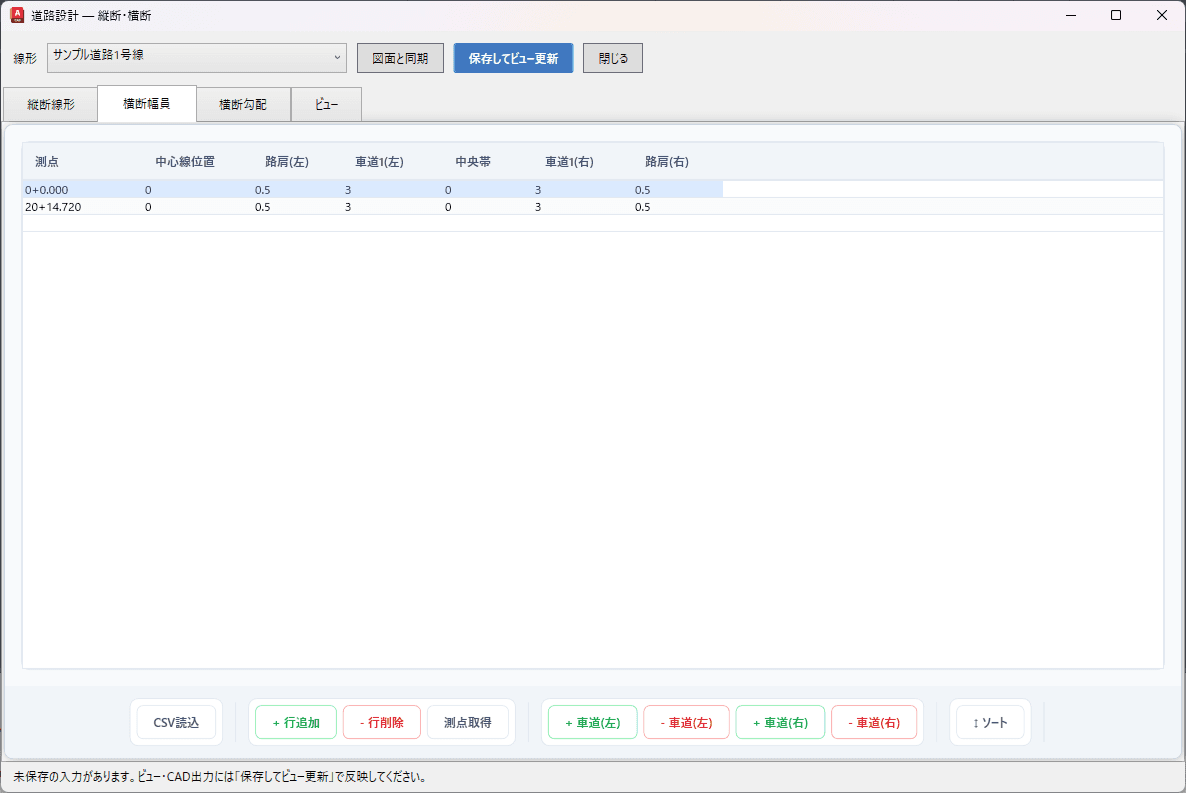Click the 図面と同期 button
The width and height of the screenshot is (1186, 793).
coord(400,58)
